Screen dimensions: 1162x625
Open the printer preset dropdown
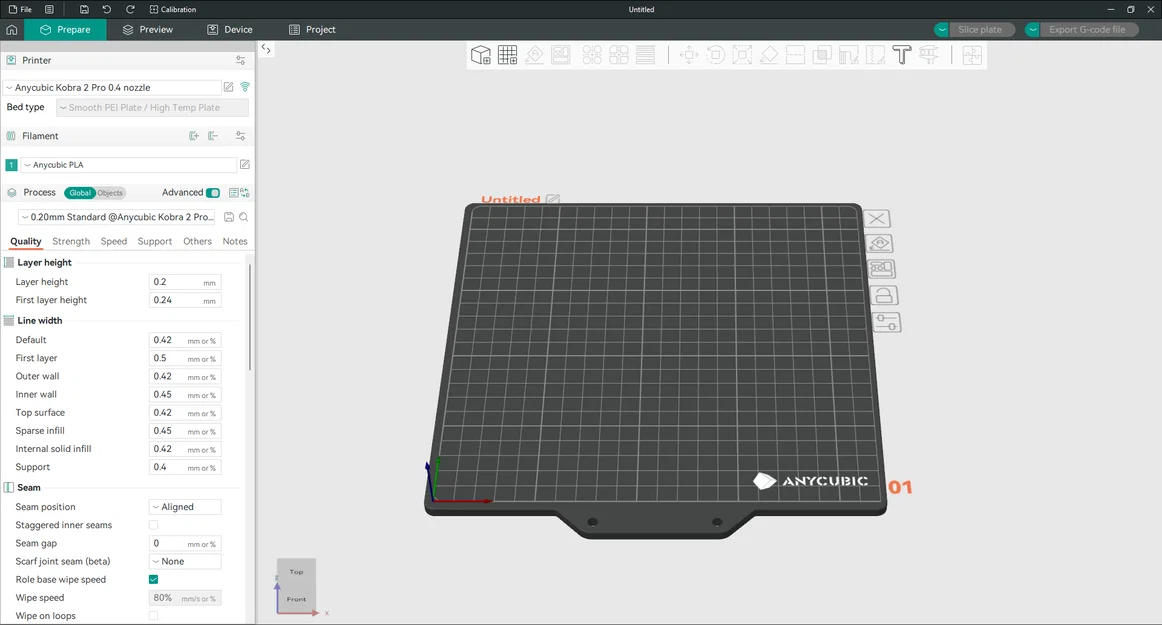[x=112, y=88]
